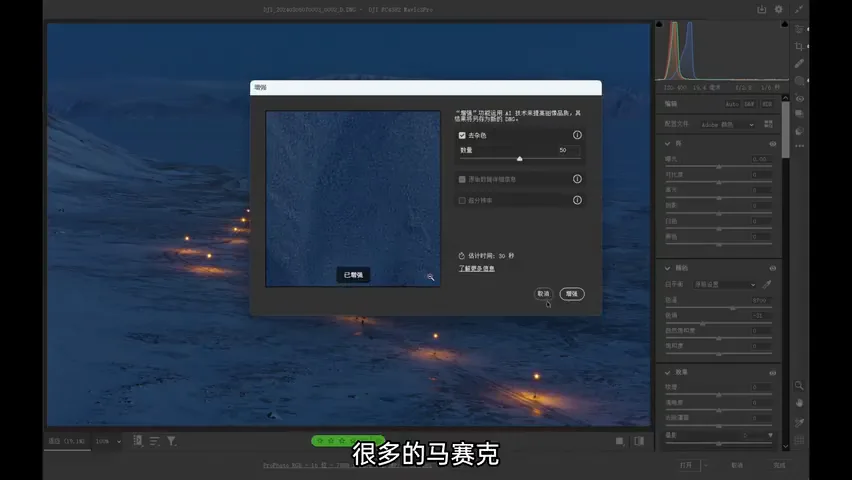Toggle the grid overlay icon
The width and height of the screenshot is (852, 480).
point(799,440)
